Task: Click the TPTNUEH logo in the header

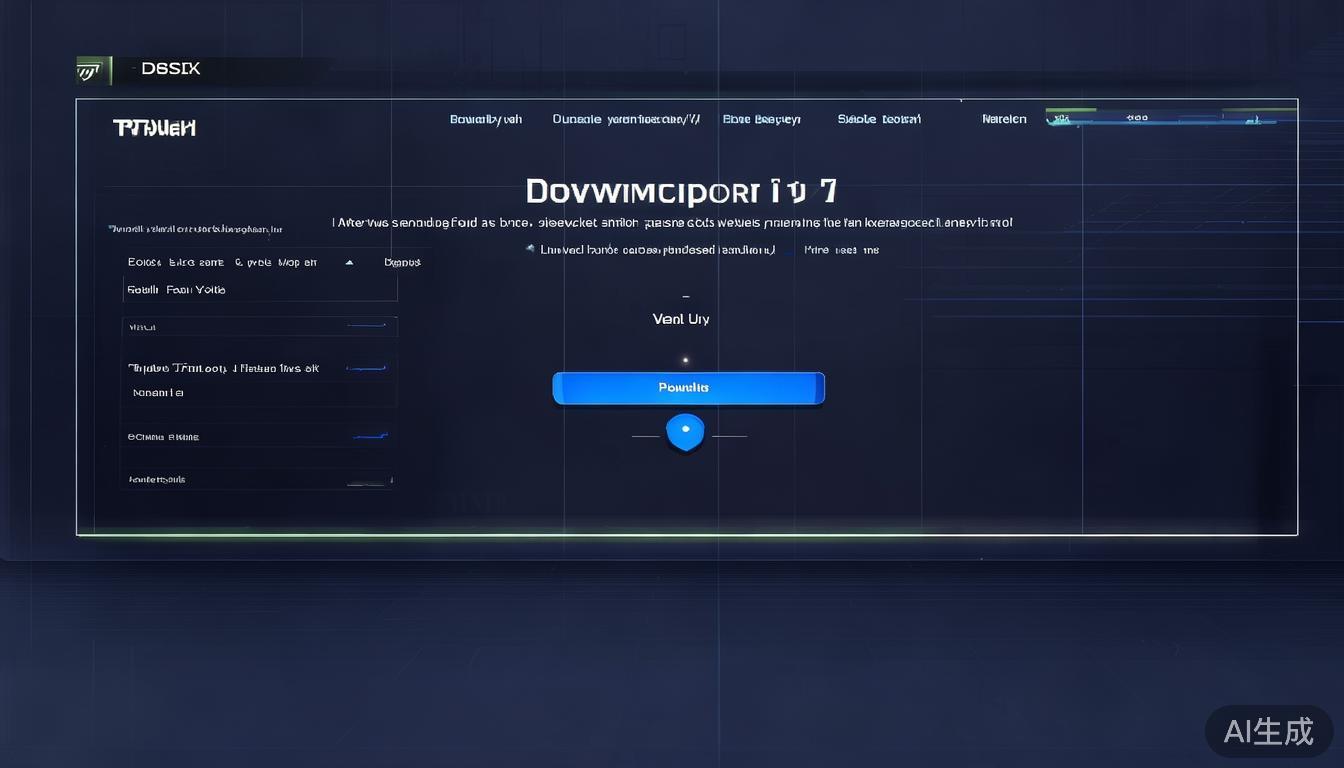Action: point(154,128)
